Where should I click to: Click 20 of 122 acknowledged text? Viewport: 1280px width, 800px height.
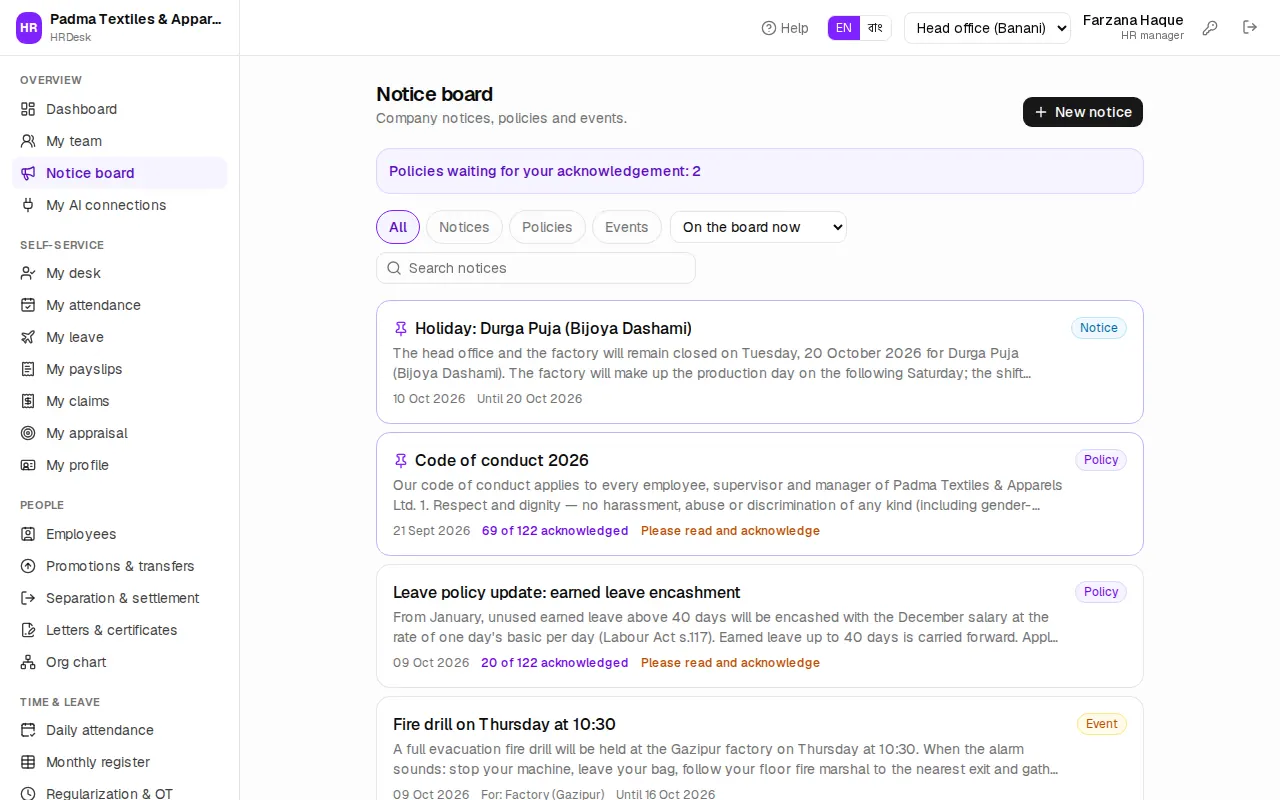point(555,663)
